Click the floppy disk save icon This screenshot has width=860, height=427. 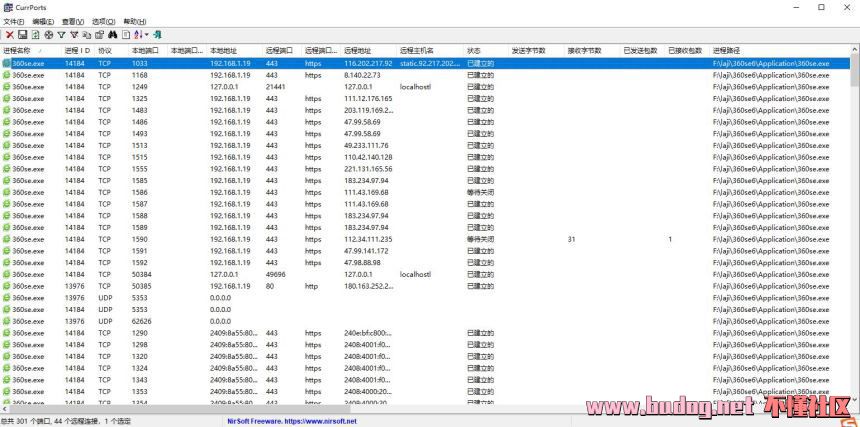pyautogui.click(x=22, y=35)
